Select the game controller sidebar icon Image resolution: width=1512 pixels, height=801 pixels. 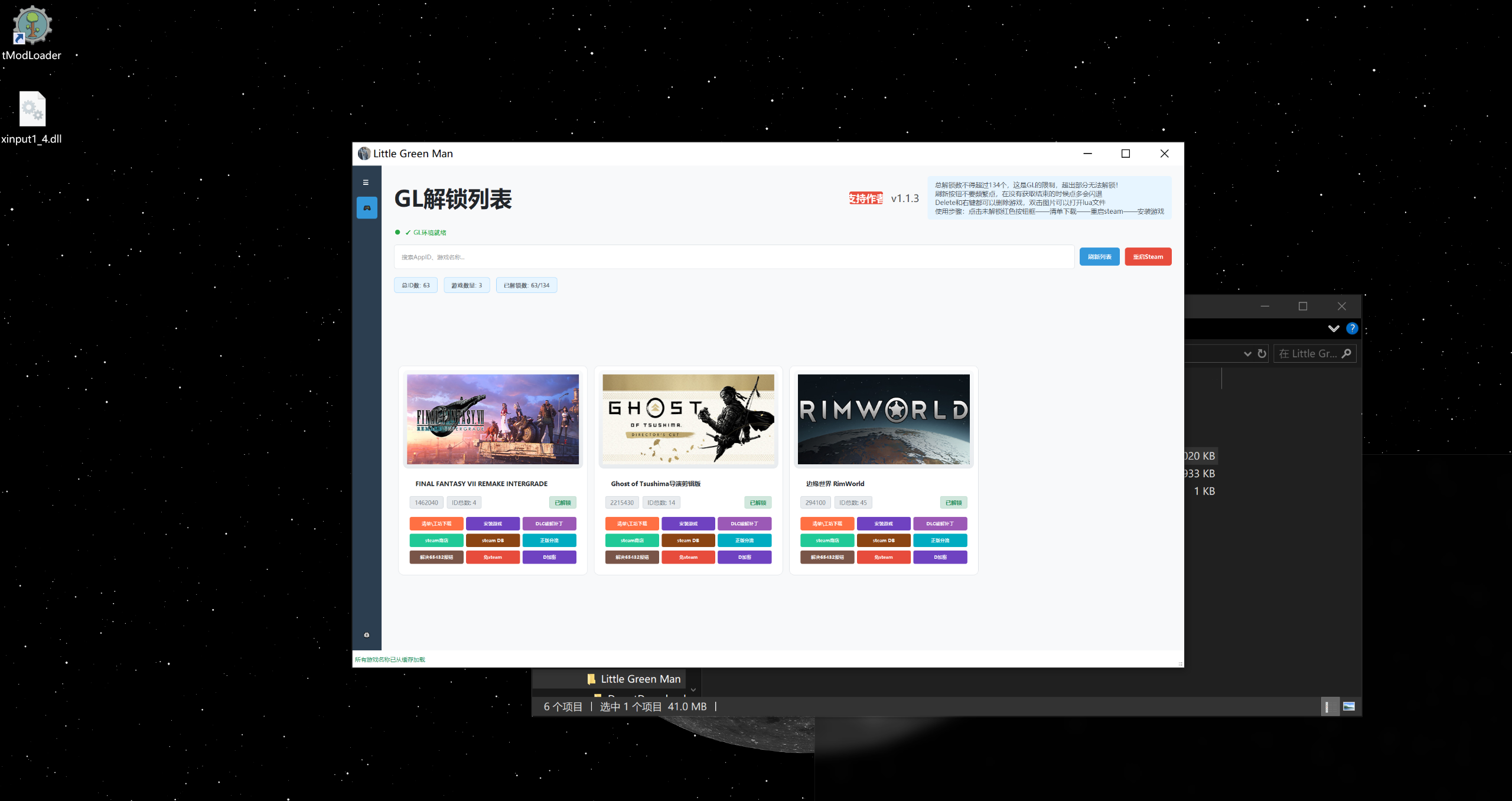tap(367, 208)
